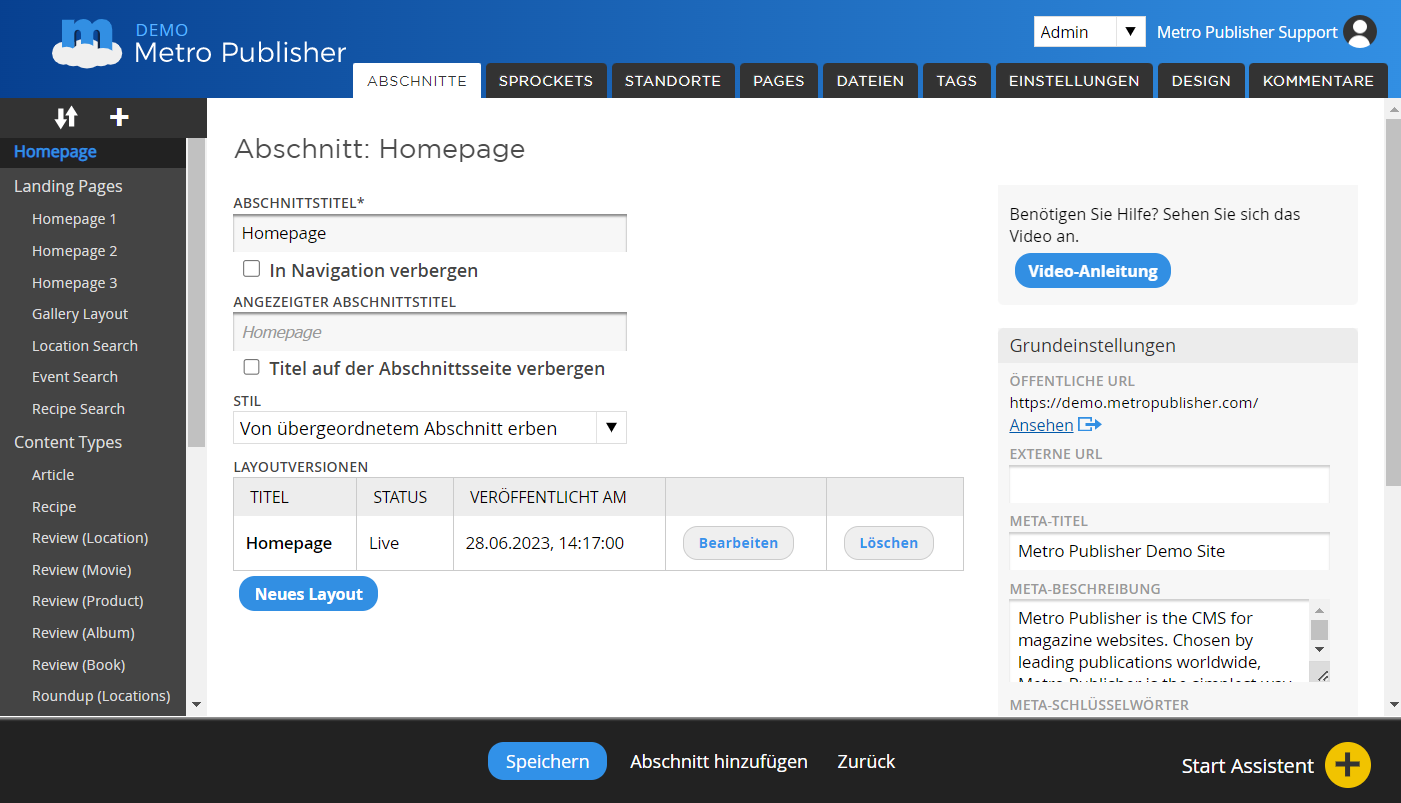The image size is (1401, 803).
Task: Click the Metro Publisher cloud logo
Action: click(x=87, y=43)
